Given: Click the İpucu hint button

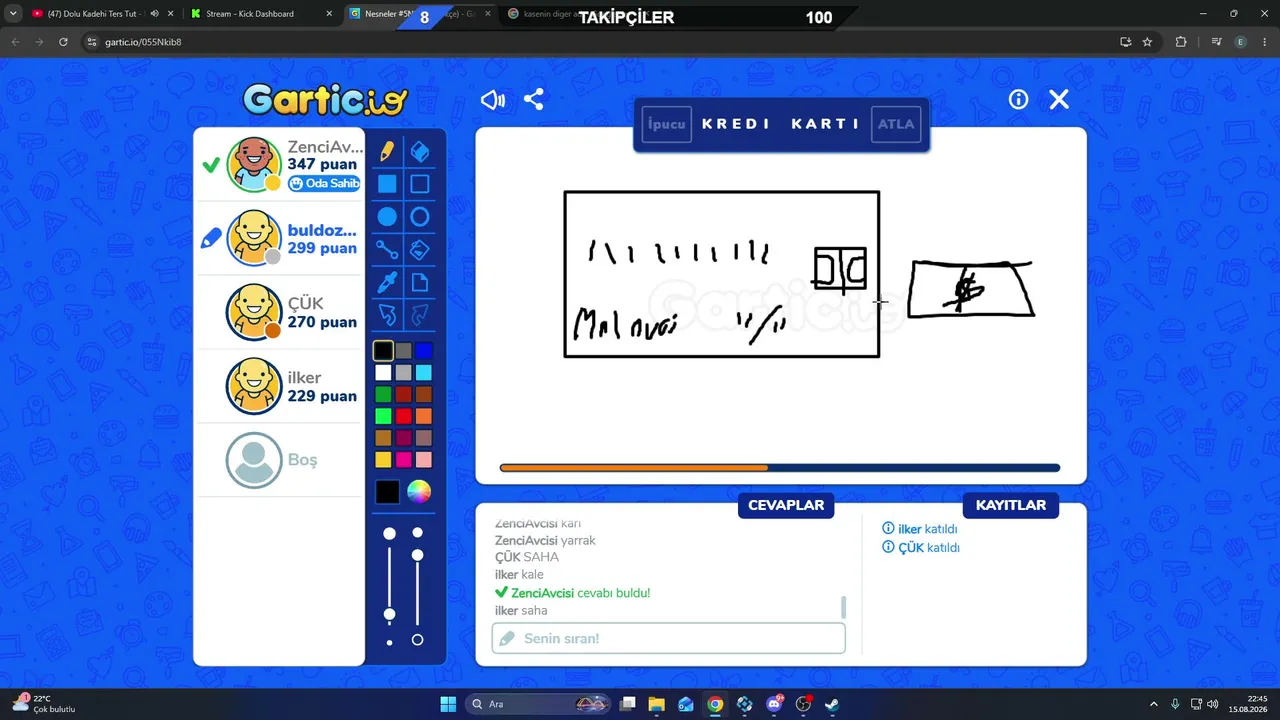Looking at the screenshot, I should 666,124.
